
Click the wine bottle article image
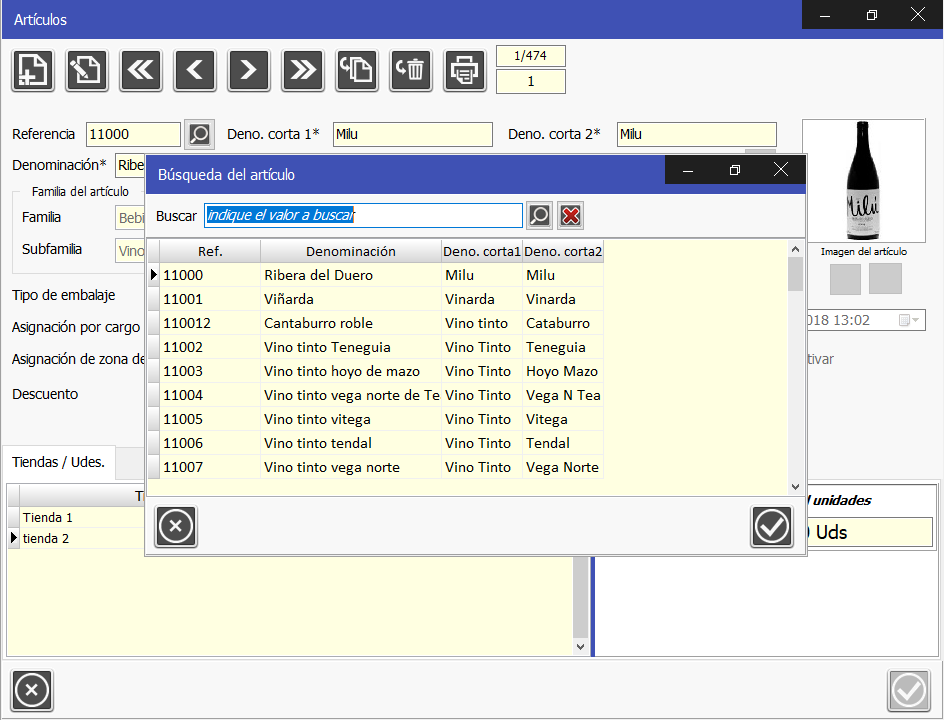[x=863, y=182]
